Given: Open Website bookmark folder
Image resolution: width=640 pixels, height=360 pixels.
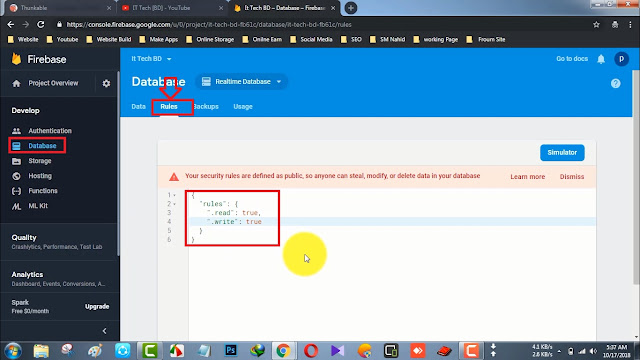Looking at the screenshot, I should click(23, 40).
